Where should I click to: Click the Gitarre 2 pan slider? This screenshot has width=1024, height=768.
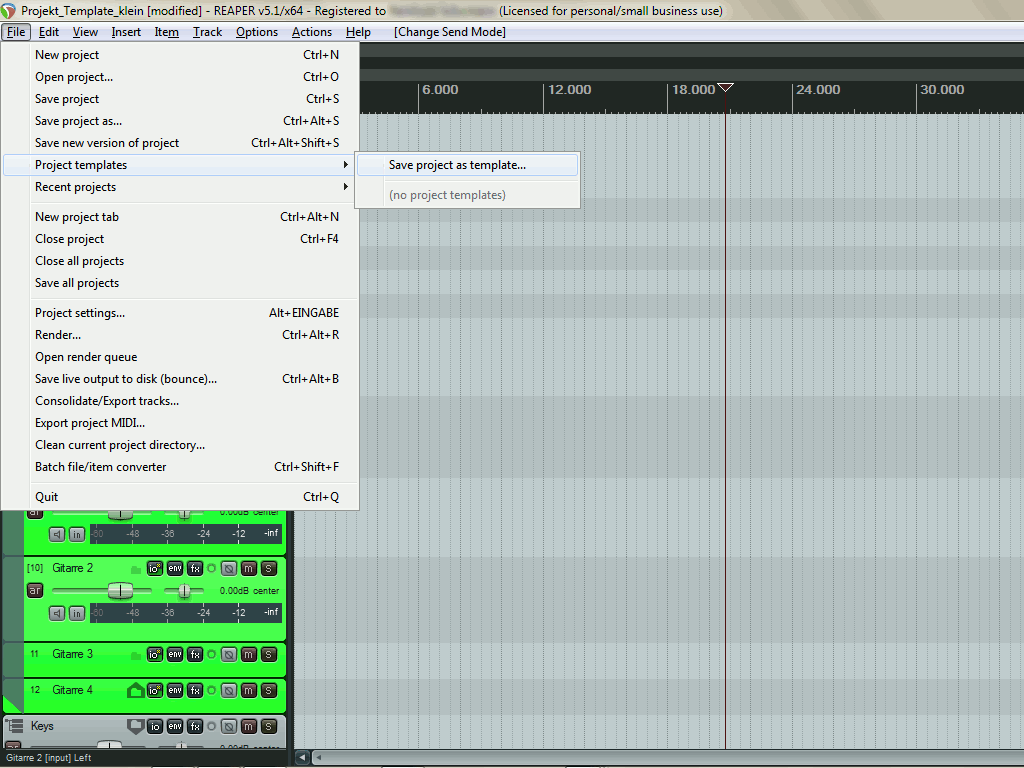184,590
